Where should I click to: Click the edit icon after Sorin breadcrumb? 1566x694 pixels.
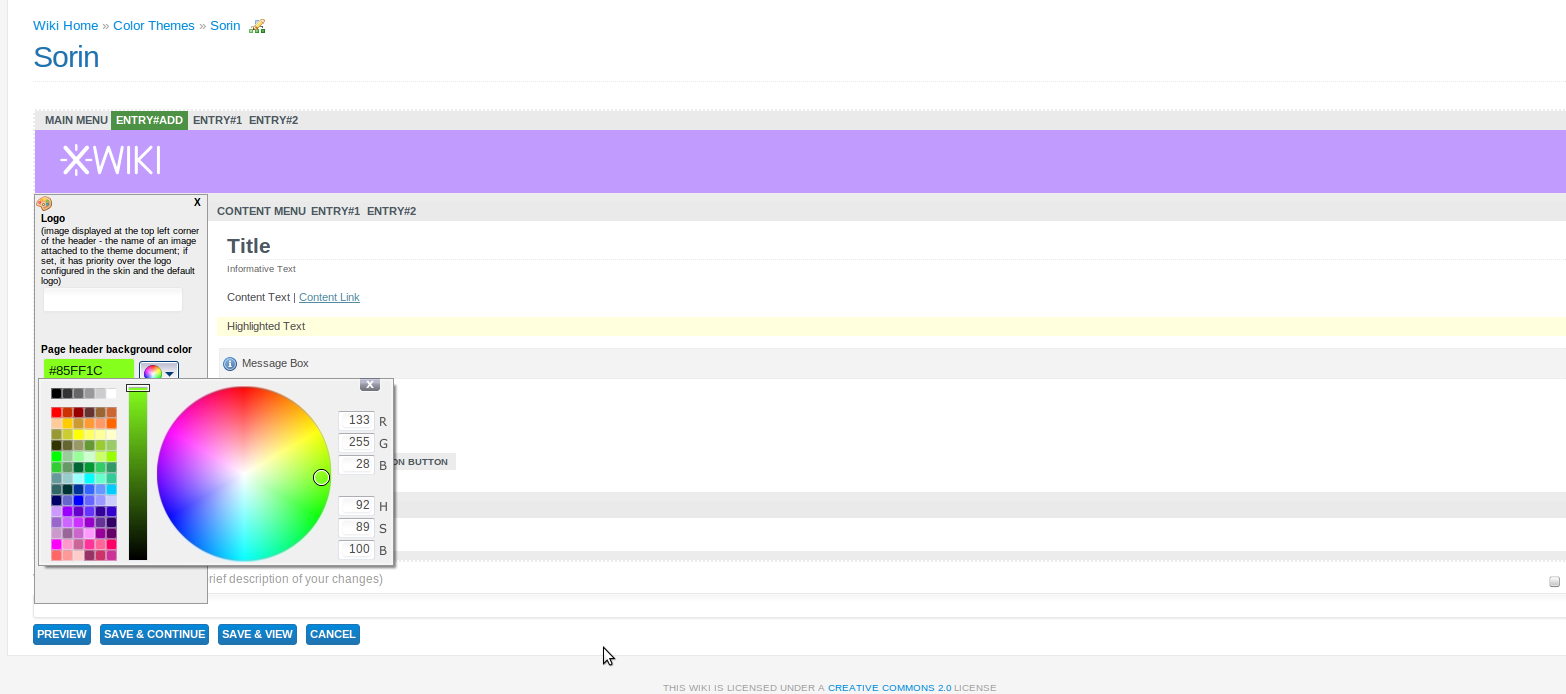click(257, 25)
